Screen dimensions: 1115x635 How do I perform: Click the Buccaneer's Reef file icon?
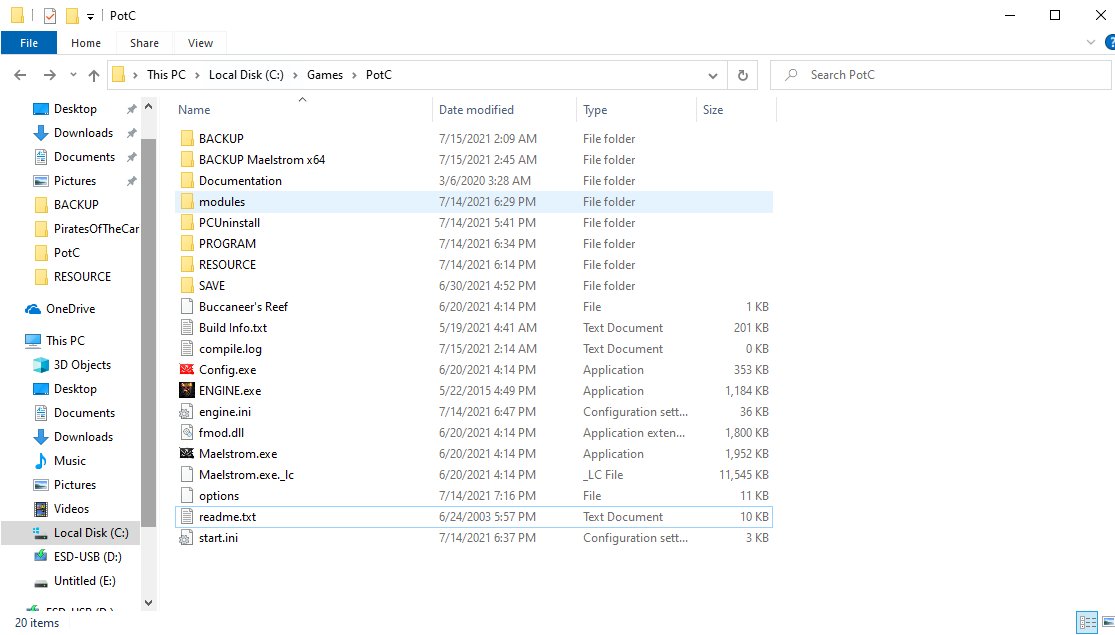point(187,306)
